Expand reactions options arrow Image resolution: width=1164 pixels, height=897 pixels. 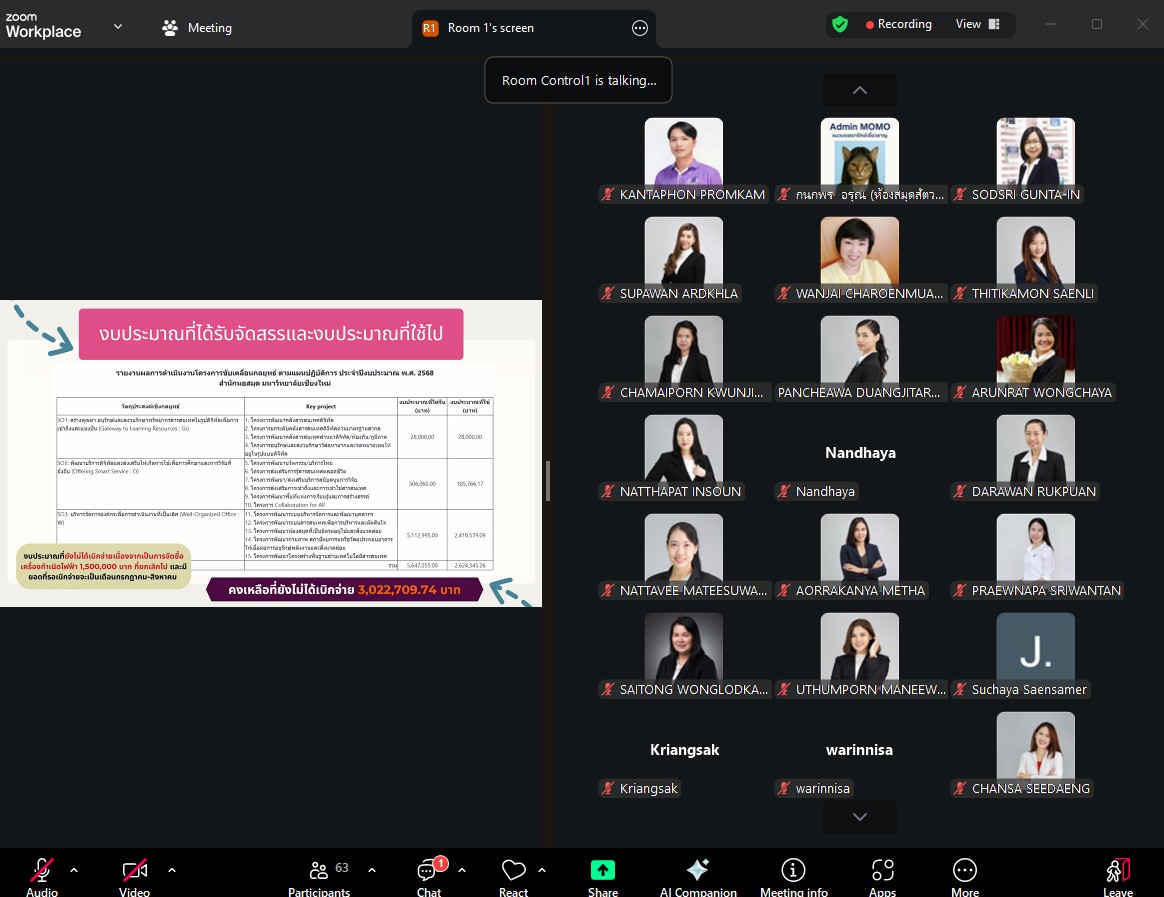pyautogui.click(x=542, y=870)
